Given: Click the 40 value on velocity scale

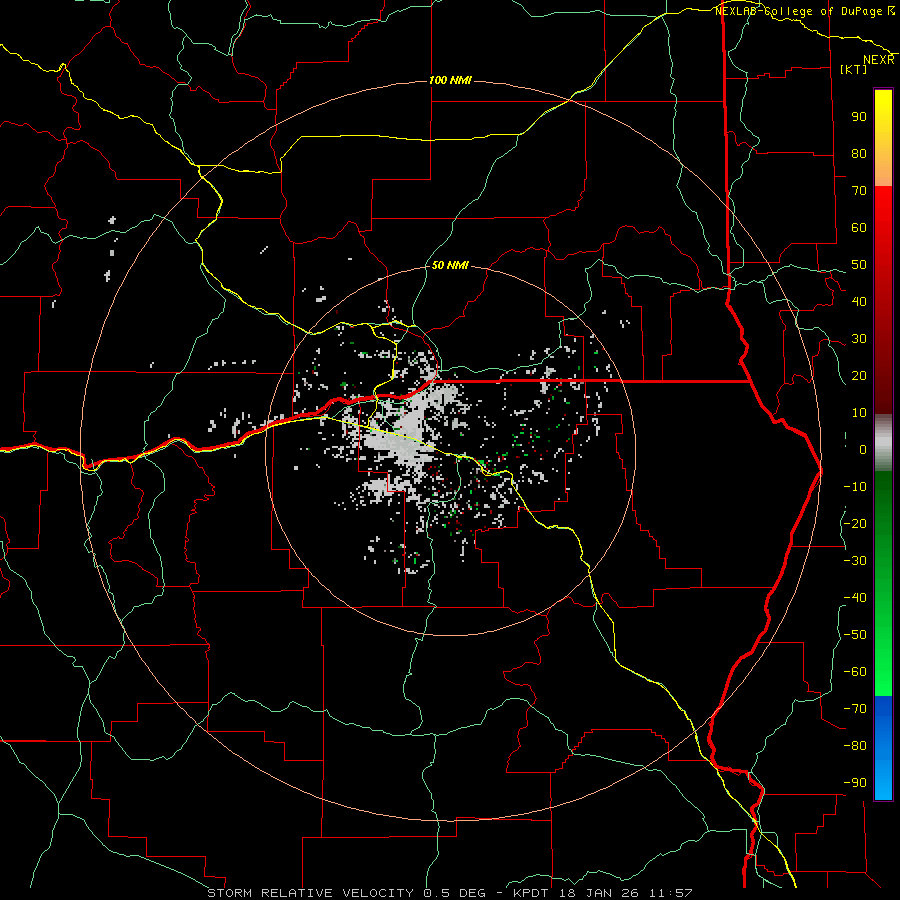Looking at the screenshot, I should pyautogui.click(x=859, y=301).
